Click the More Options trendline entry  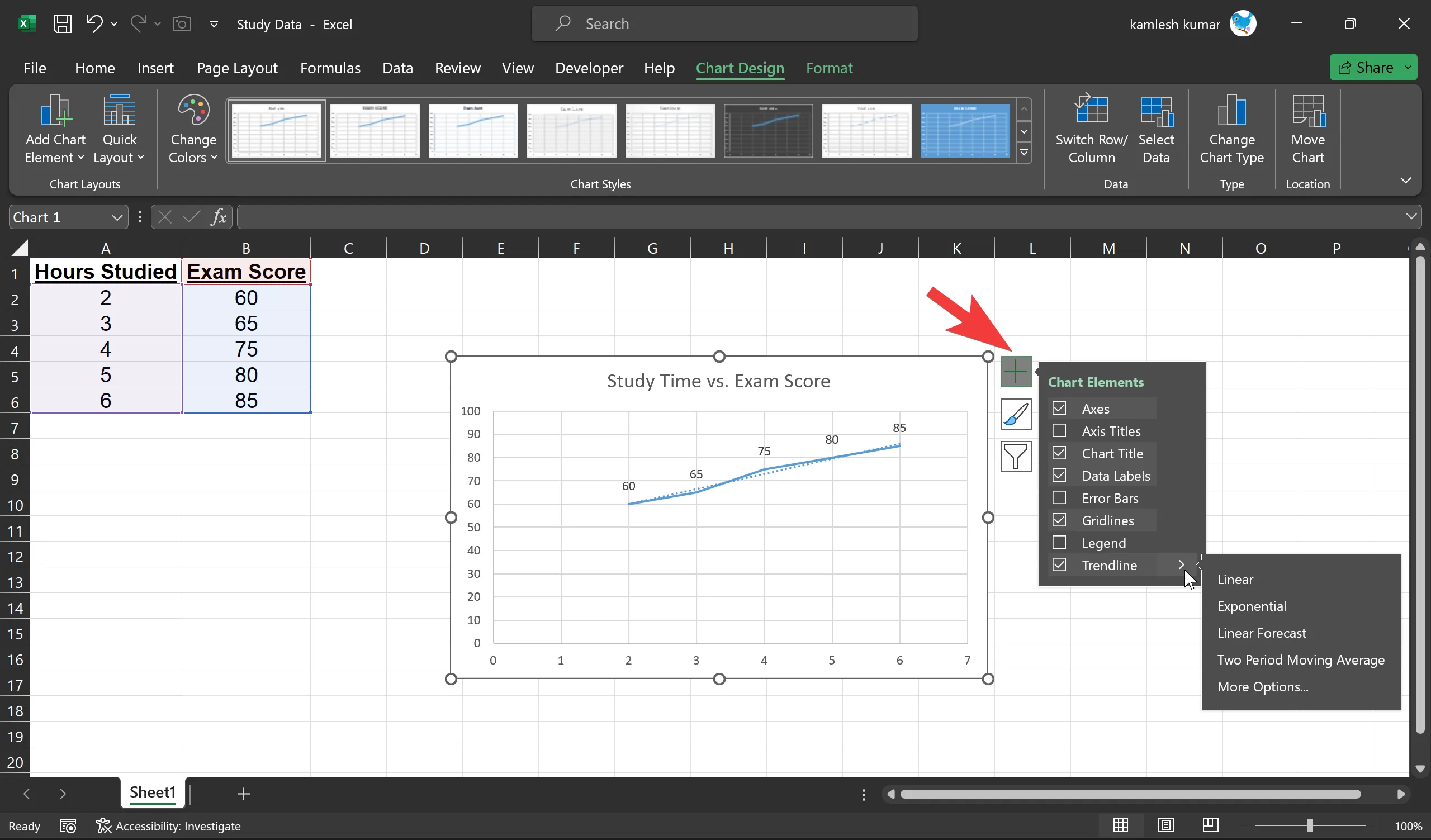click(x=1263, y=687)
